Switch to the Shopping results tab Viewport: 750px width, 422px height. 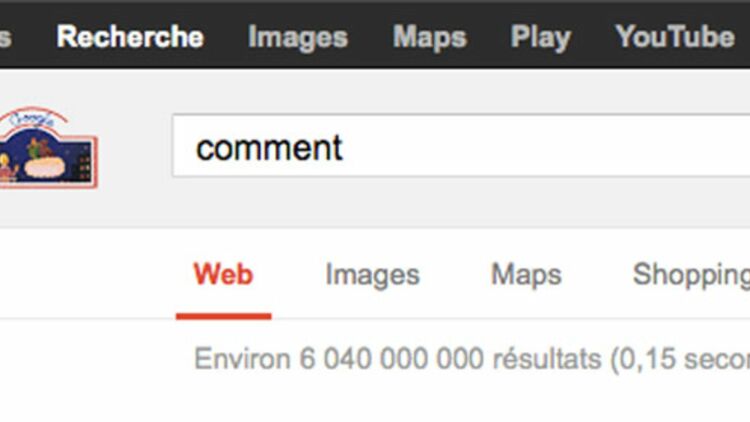691,276
